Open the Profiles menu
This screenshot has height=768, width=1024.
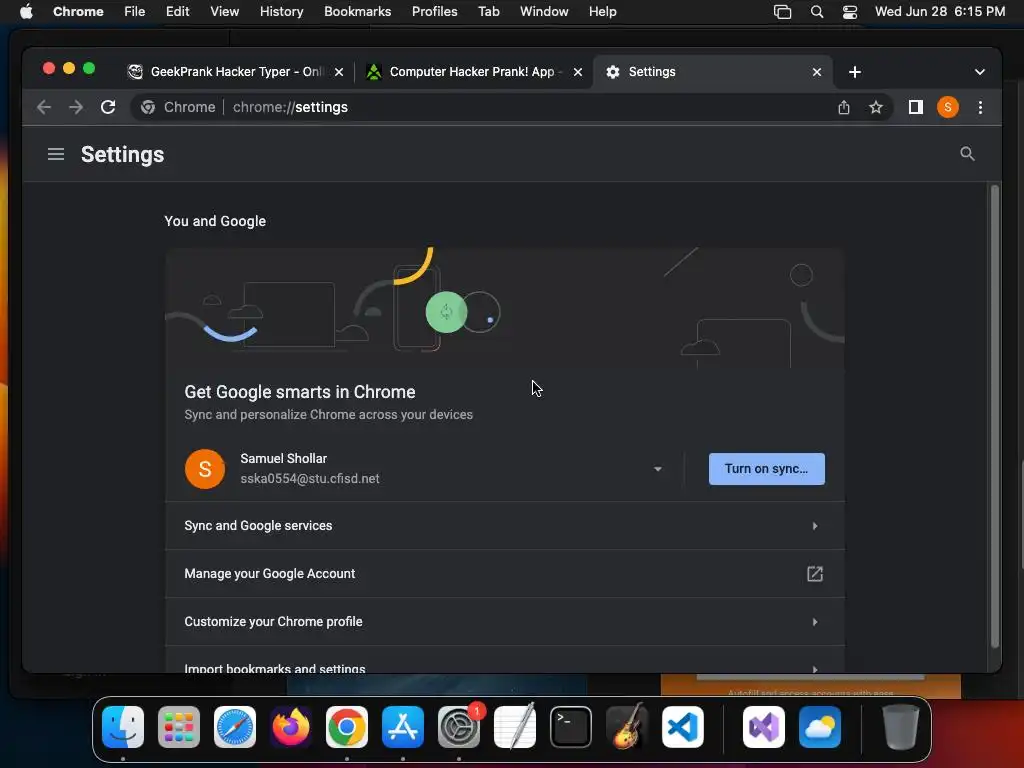click(x=434, y=12)
